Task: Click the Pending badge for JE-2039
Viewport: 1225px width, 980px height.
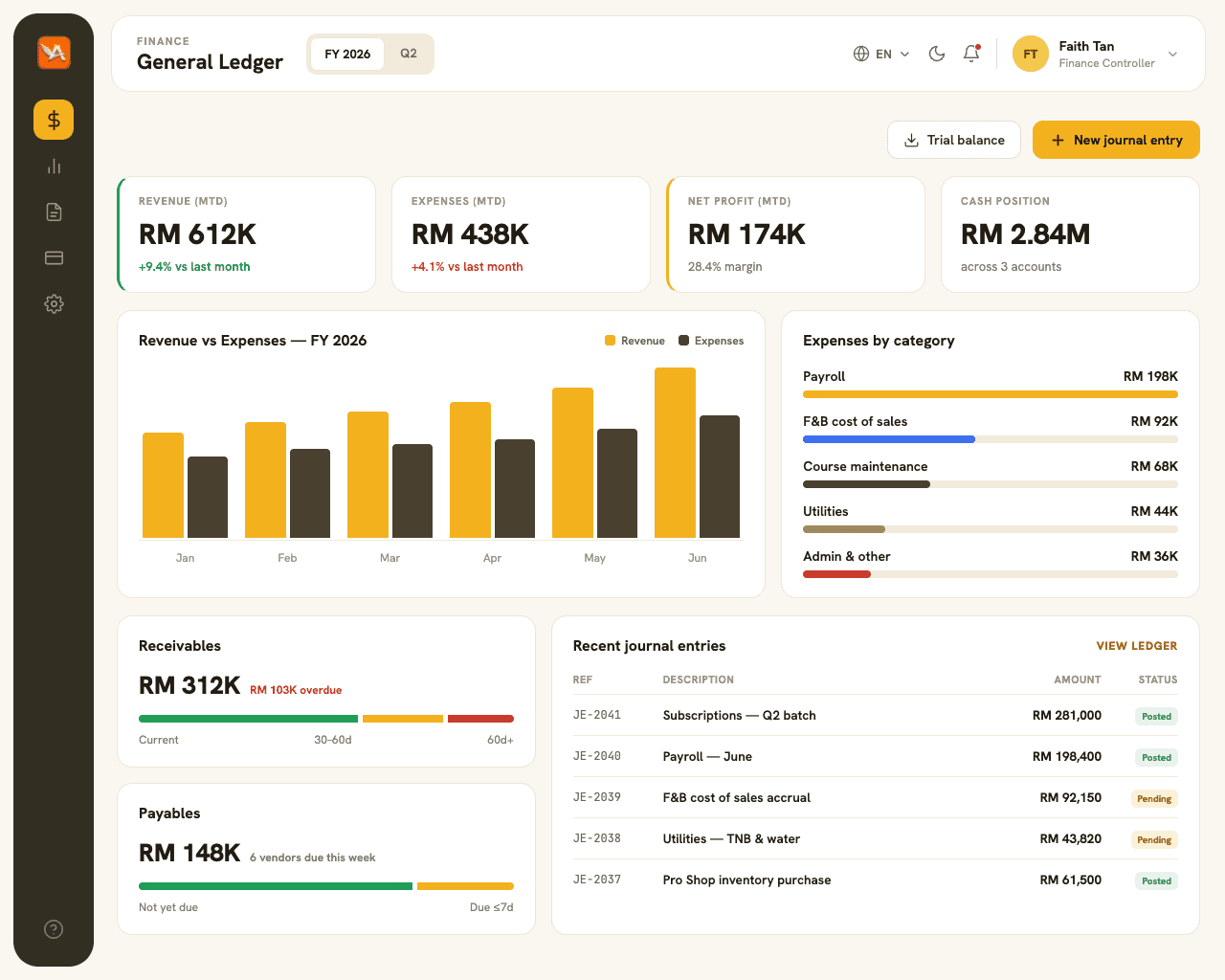Action: point(1154,798)
